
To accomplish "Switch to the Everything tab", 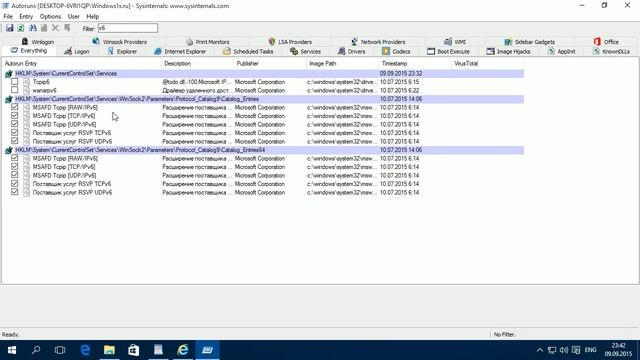I will (29, 51).
